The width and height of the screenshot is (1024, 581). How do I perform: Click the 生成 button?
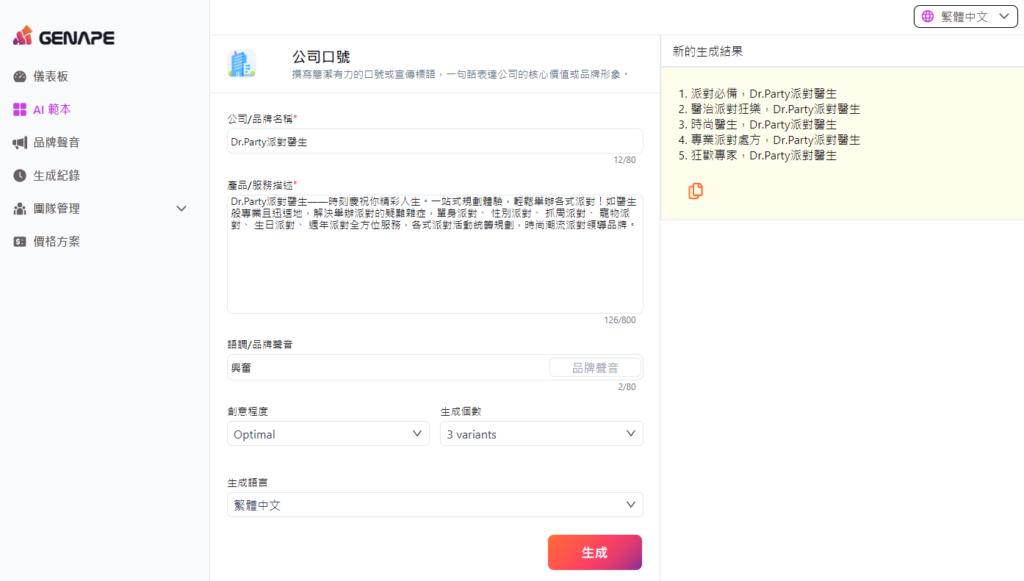[x=594, y=552]
